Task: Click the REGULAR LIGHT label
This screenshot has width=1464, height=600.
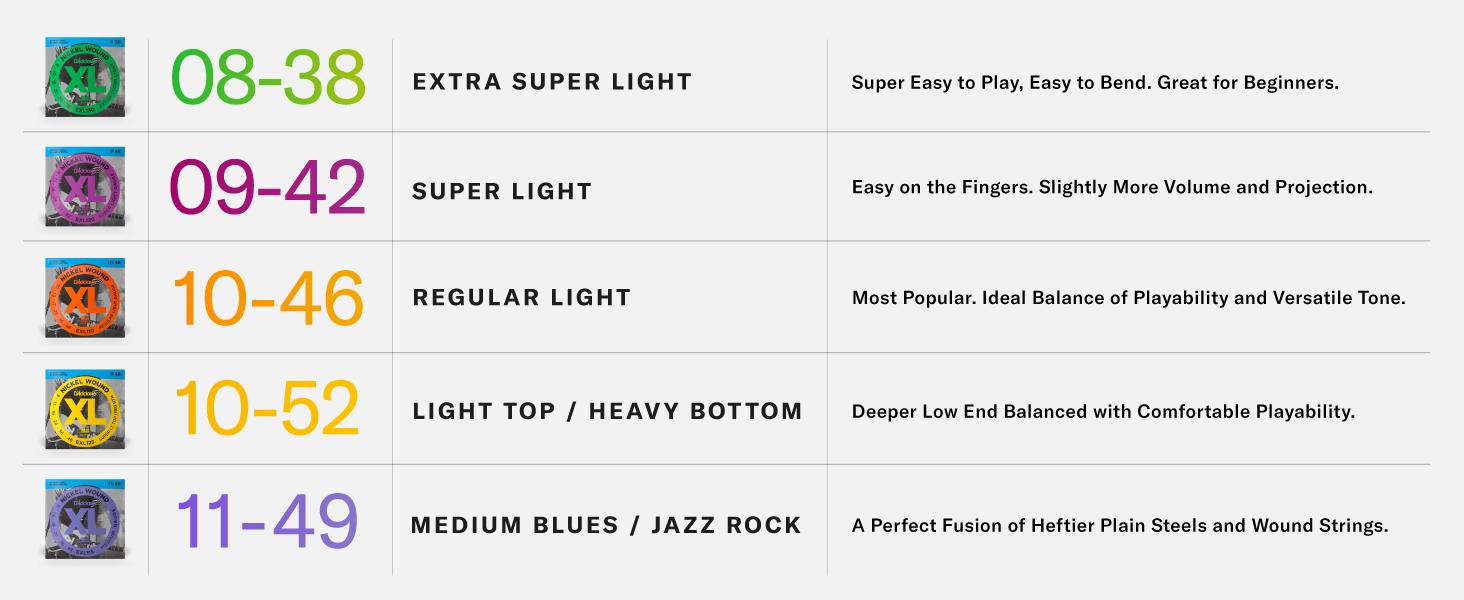Action: pyautogui.click(x=521, y=297)
